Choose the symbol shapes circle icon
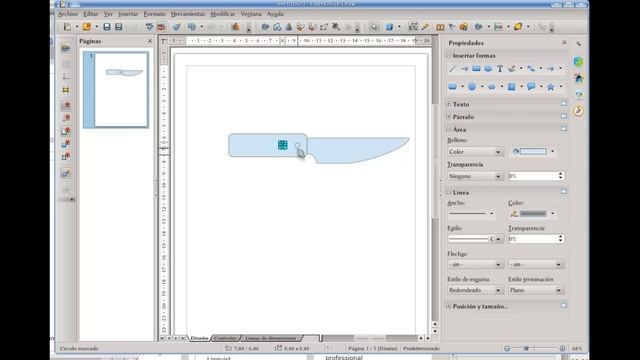This screenshot has width=640, height=360. (x=472, y=87)
